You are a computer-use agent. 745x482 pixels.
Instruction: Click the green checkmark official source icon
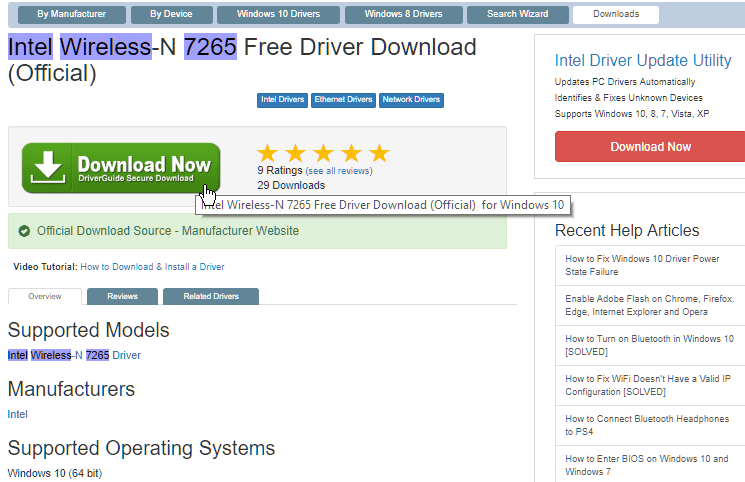[24, 231]
